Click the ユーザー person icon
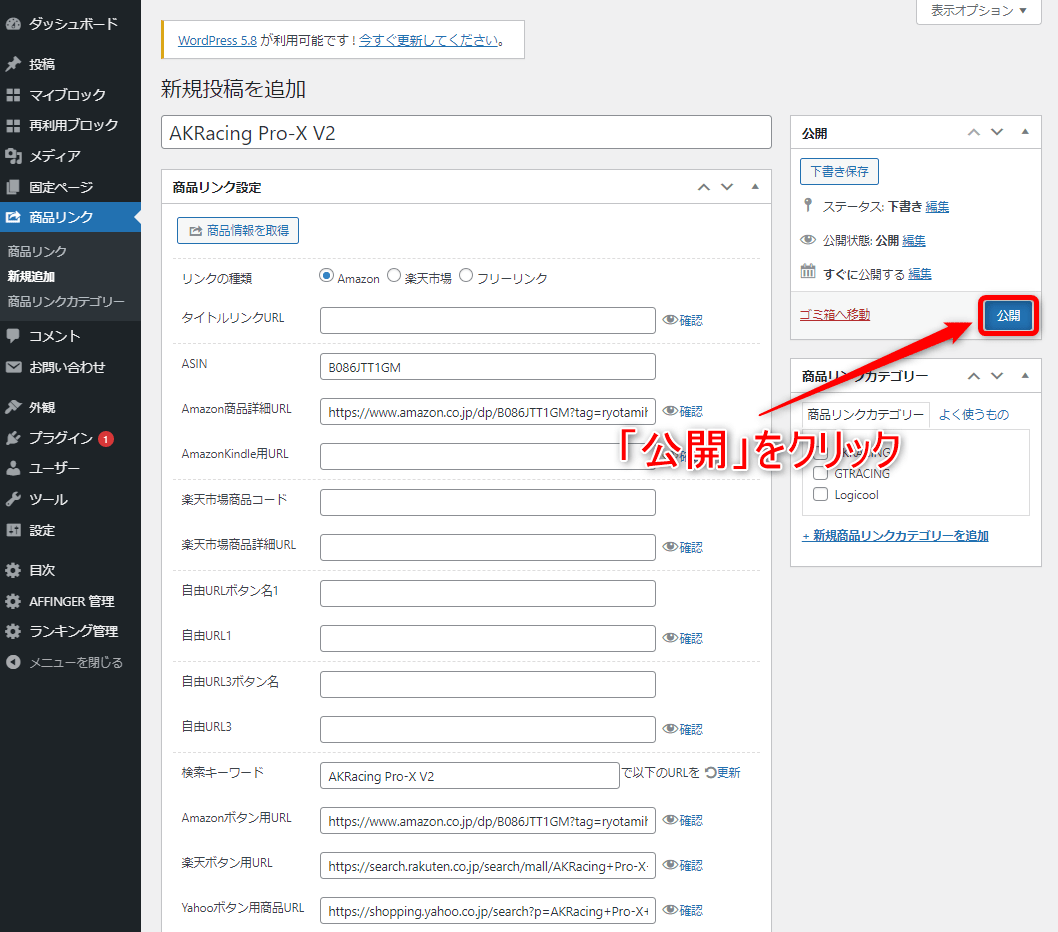The image size is (1058, 932). click(x=13, y=468)
